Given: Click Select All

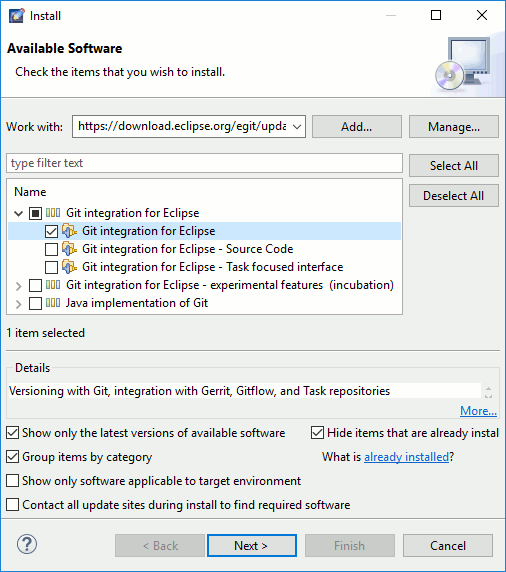Looking at the screenshot, I should point(454,166).
